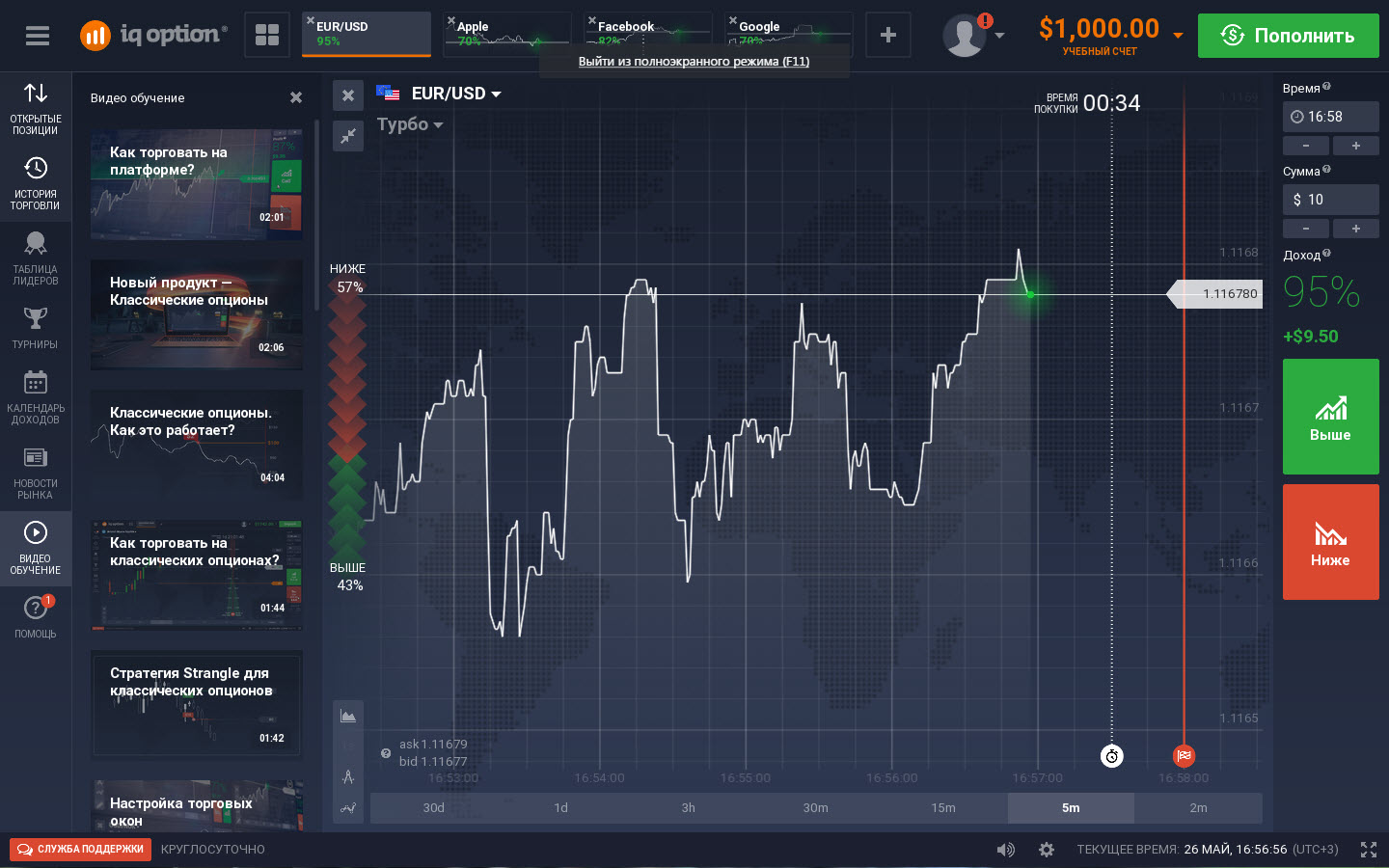This screenshot has width=1389, height=868.
Task: Click the green Пополнить deposit button
Action: click(1289, 36)
